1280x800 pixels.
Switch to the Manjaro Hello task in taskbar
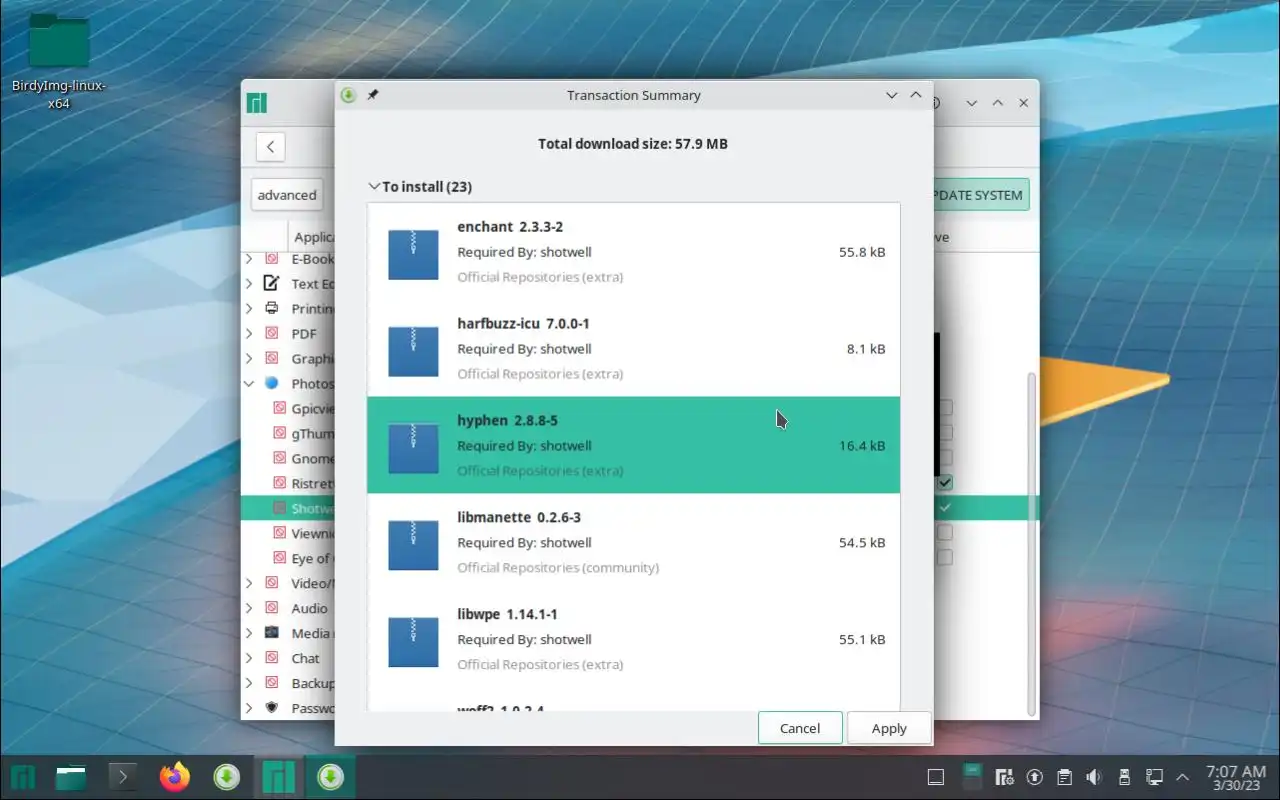click(x=278, y=776)
